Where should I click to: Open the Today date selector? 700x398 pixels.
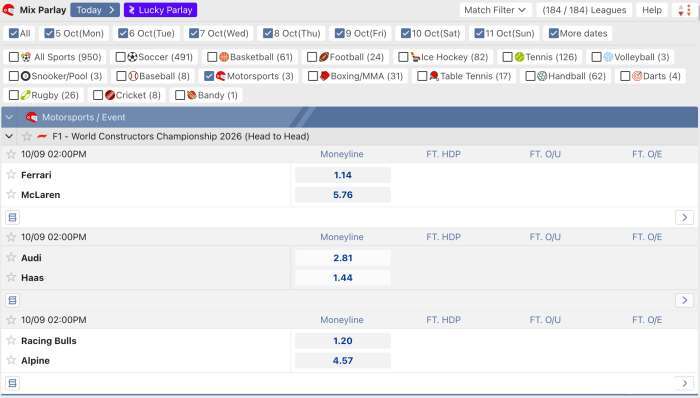click(95, 10)
